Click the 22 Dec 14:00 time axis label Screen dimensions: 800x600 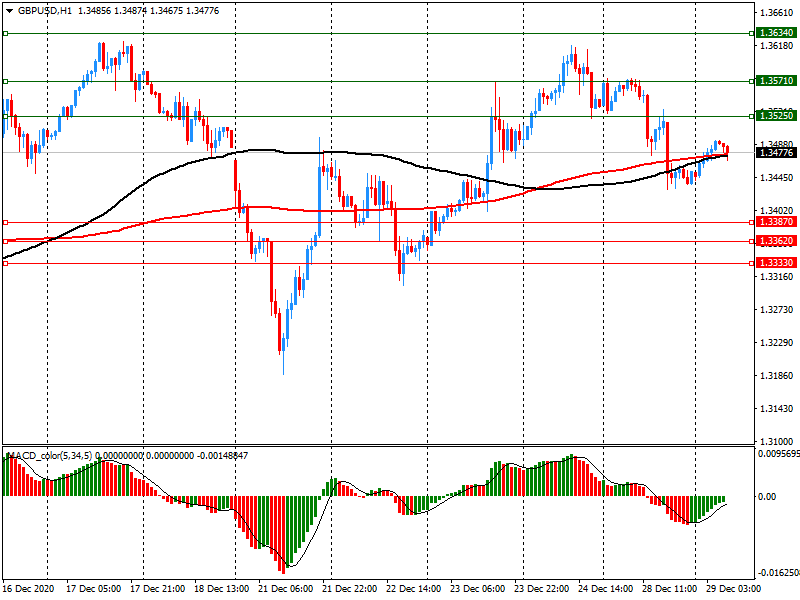click(x=413, y=589)
